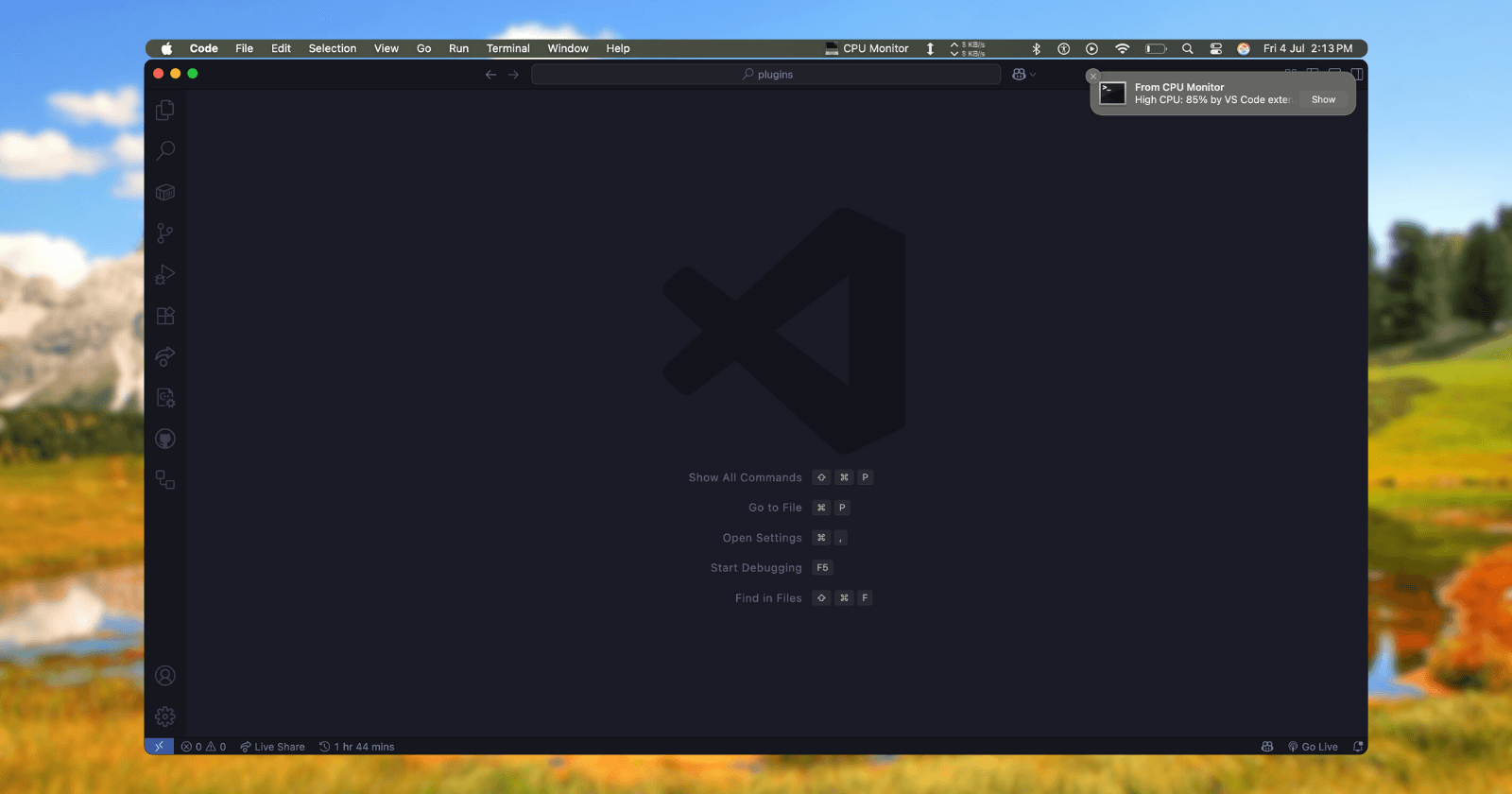Open notifications bell in status bar
Image resolution: width=1512 pixels, height=794 pixels.
1358,747
